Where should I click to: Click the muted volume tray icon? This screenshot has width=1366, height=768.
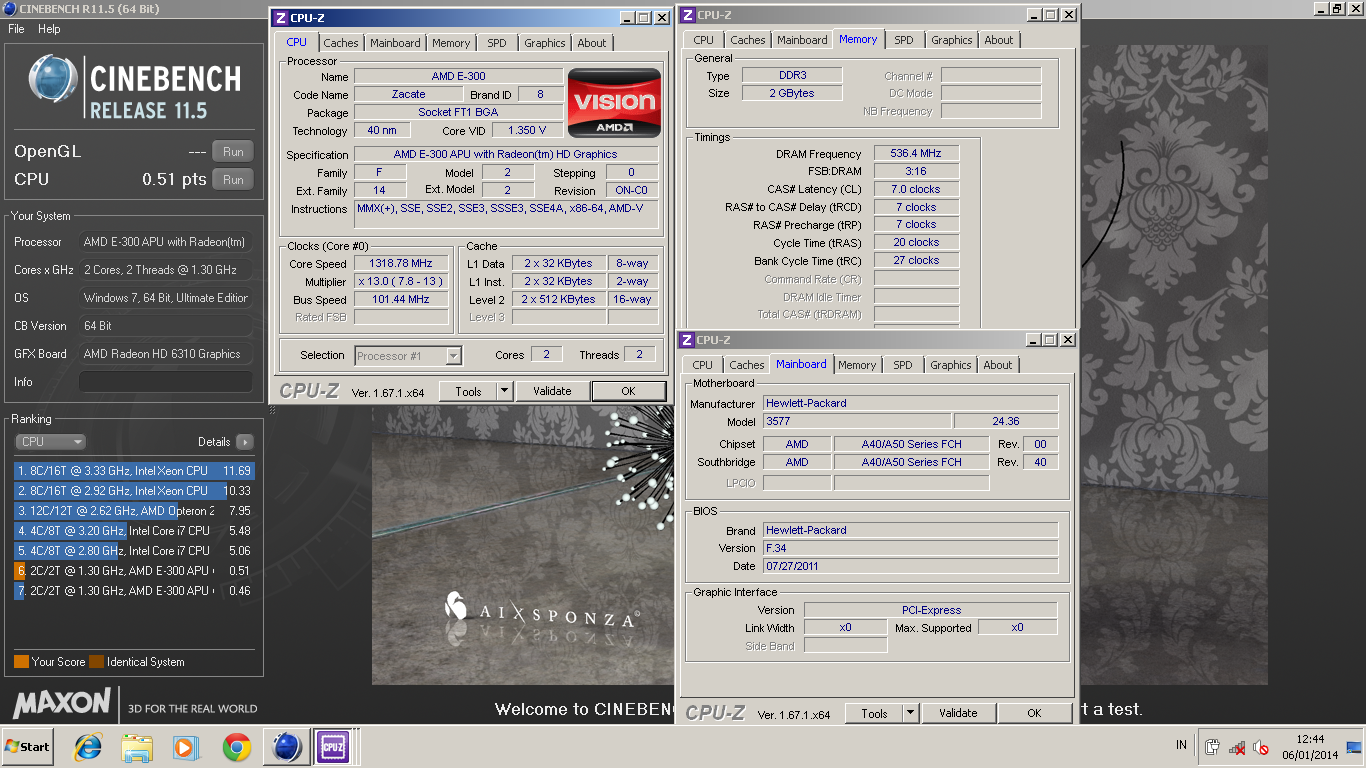coord(1262,747)
